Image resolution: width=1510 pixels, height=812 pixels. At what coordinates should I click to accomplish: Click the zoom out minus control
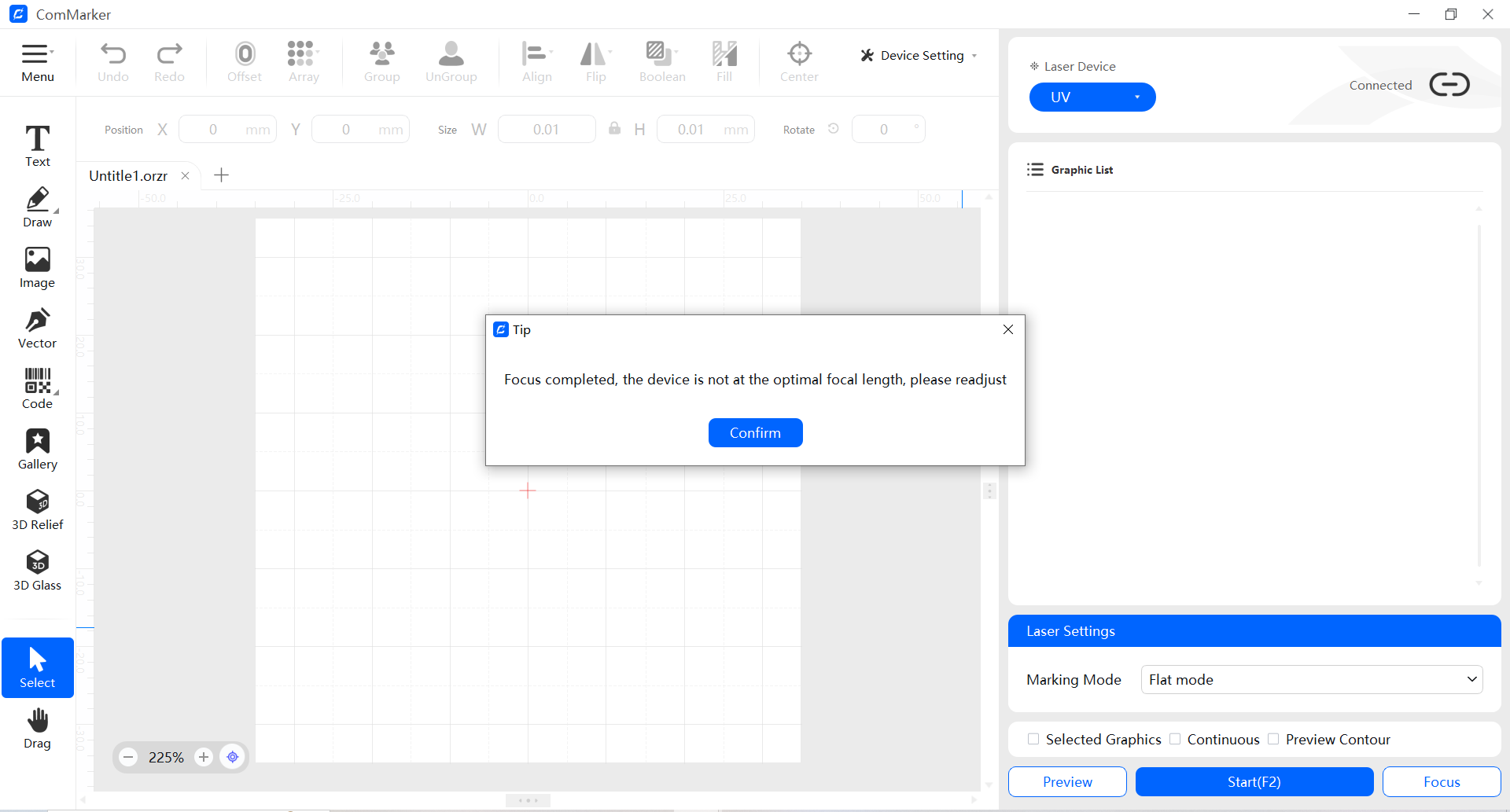click(x=127, y=757)
